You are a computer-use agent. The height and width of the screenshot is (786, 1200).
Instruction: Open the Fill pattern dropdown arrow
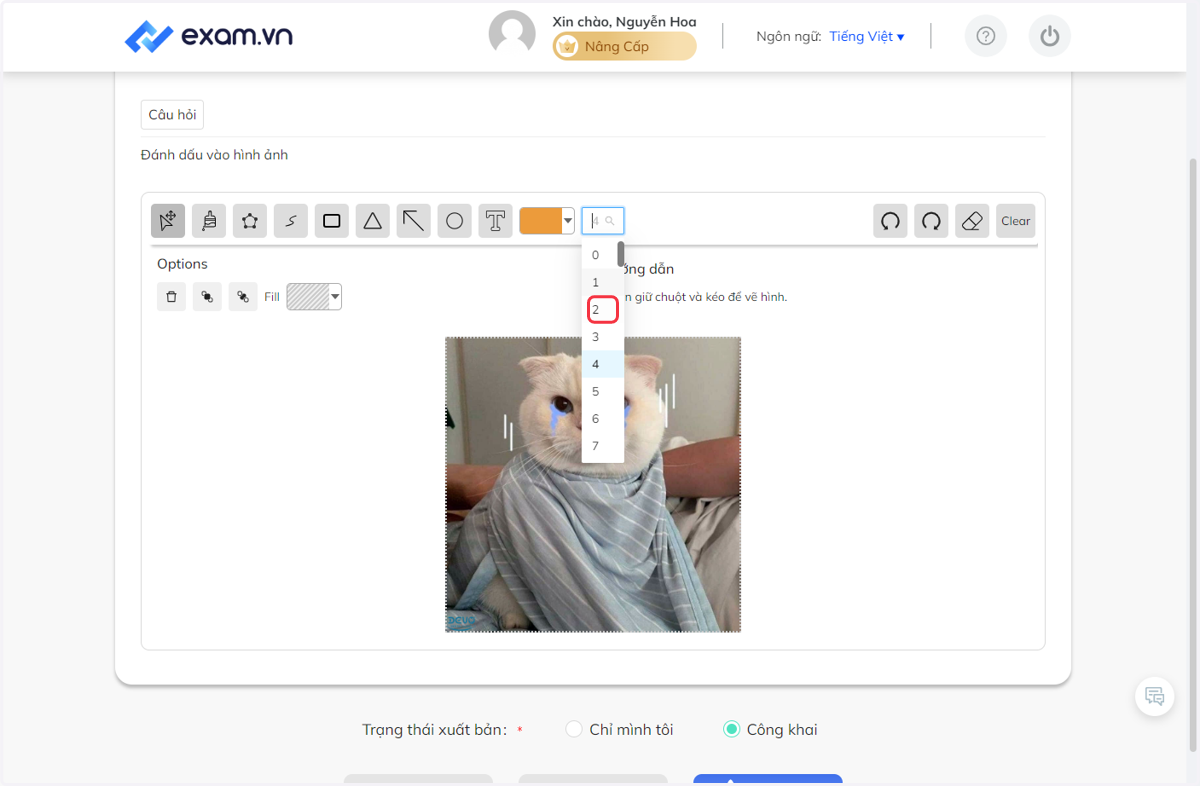[x=336, y=297]
